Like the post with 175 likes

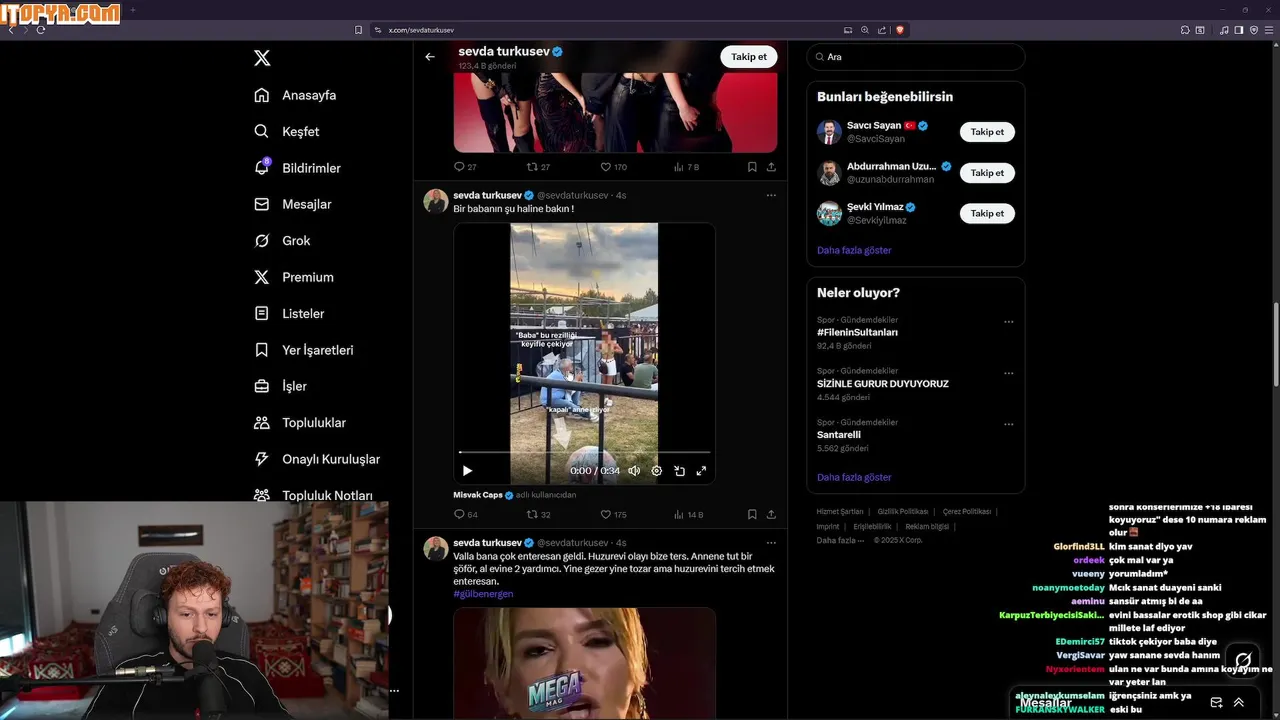pos(614,515)
